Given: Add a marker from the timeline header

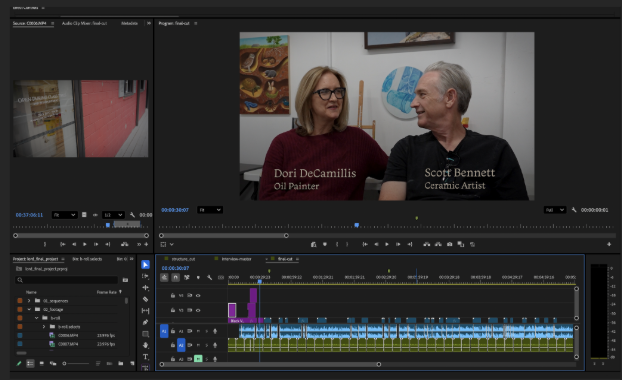Looking at the screenshot, I should (x=198, y=278).
